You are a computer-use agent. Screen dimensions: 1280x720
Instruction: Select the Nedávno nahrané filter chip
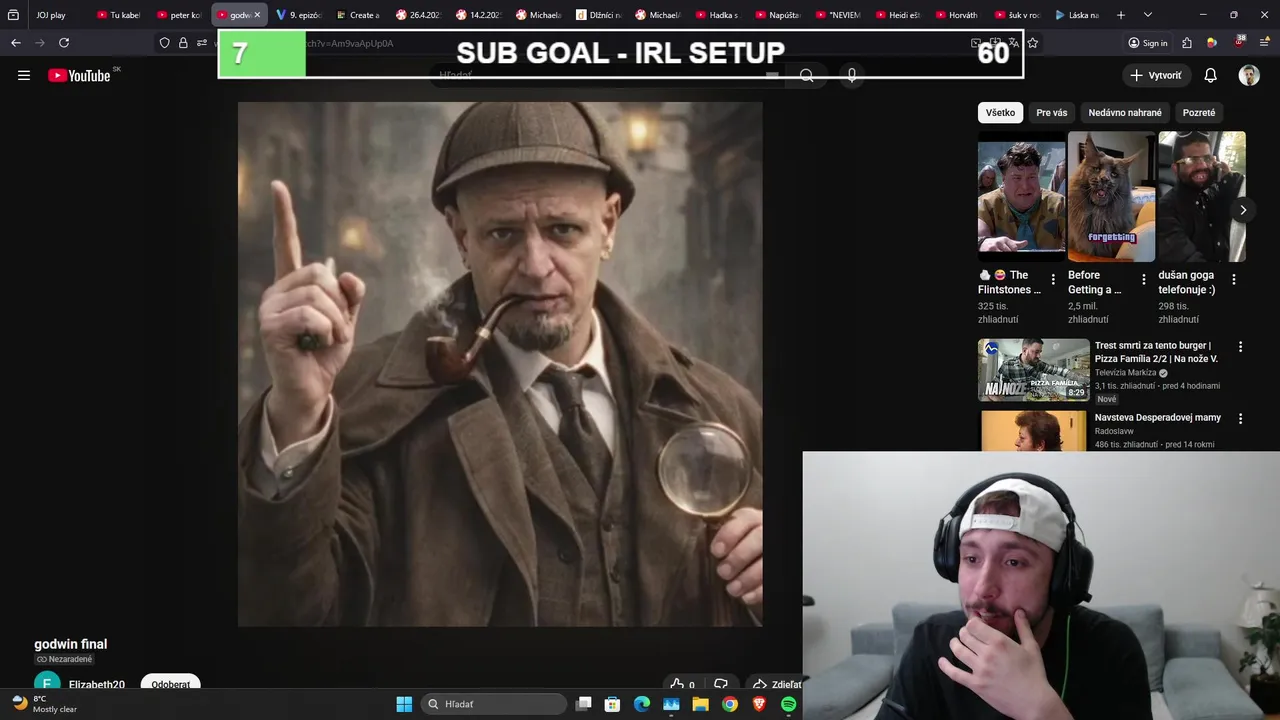pyautogui.click(x=1125, y=113)
